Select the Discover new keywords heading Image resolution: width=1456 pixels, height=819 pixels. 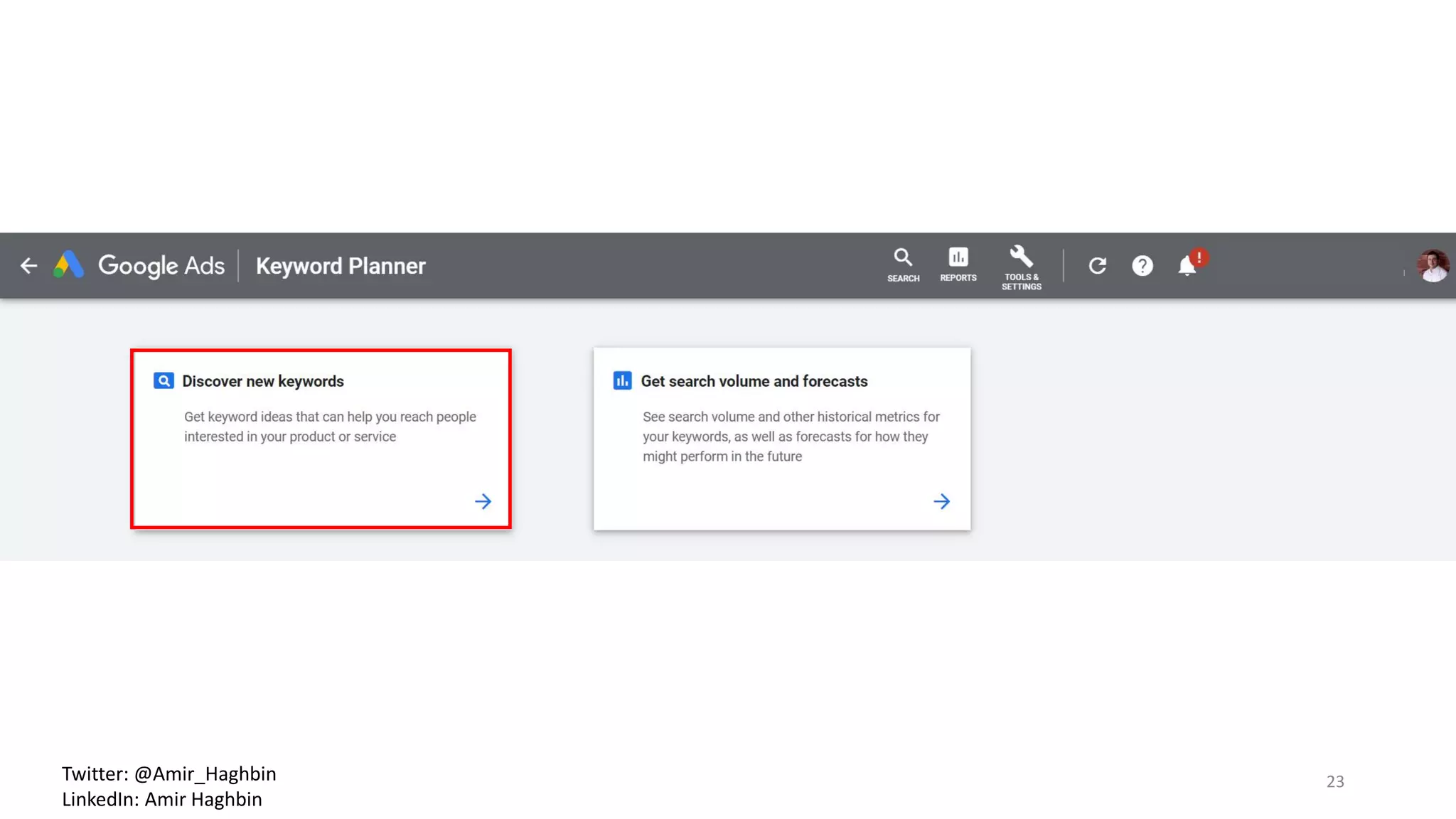click(263, 382)
